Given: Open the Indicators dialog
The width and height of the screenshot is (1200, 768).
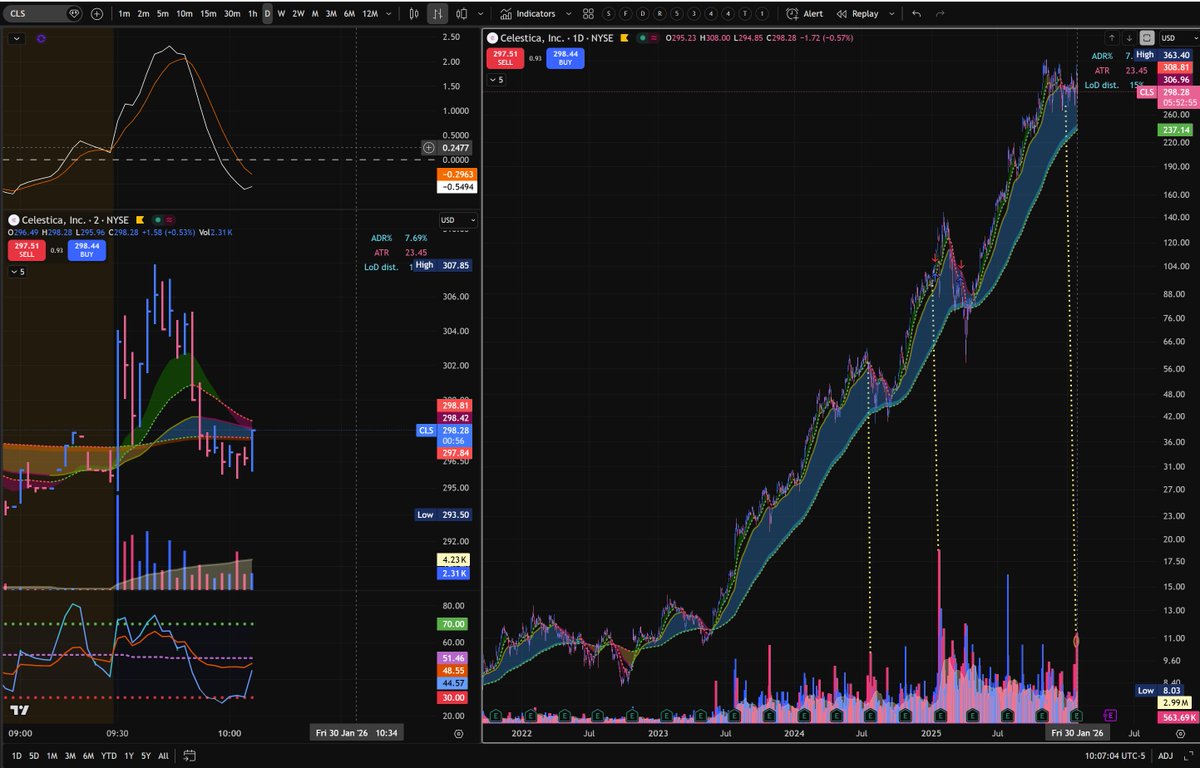Looking at the screenshot, I should click(529, 14).
